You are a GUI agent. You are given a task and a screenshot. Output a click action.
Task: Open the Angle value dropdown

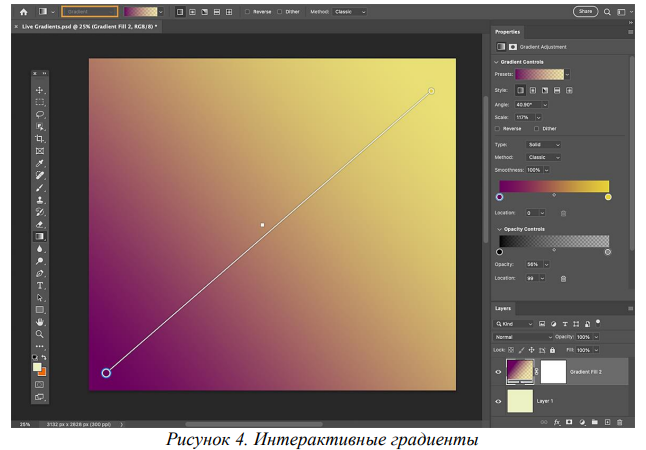pos(545,105)
